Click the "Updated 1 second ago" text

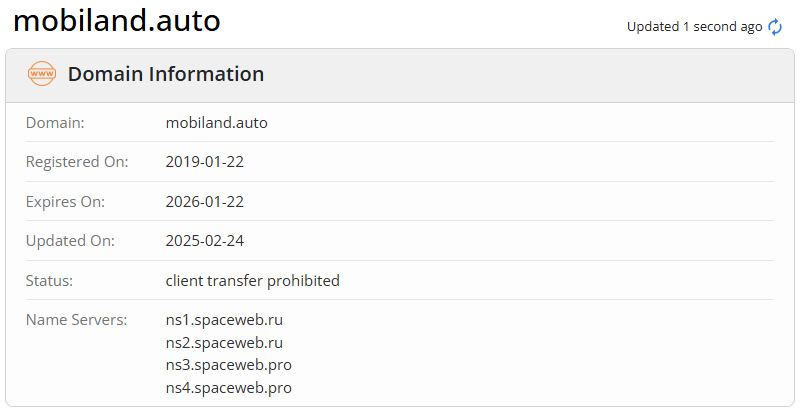pyautogui.click(x=694, y=27)
